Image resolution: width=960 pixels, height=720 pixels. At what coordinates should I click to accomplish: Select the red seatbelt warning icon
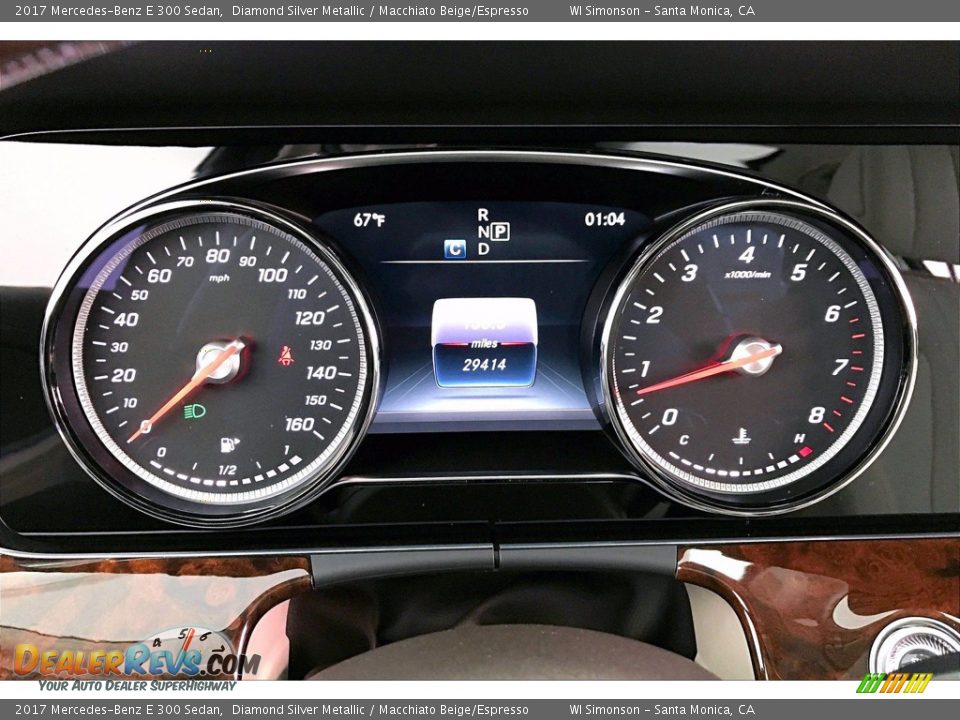[285, 355]
